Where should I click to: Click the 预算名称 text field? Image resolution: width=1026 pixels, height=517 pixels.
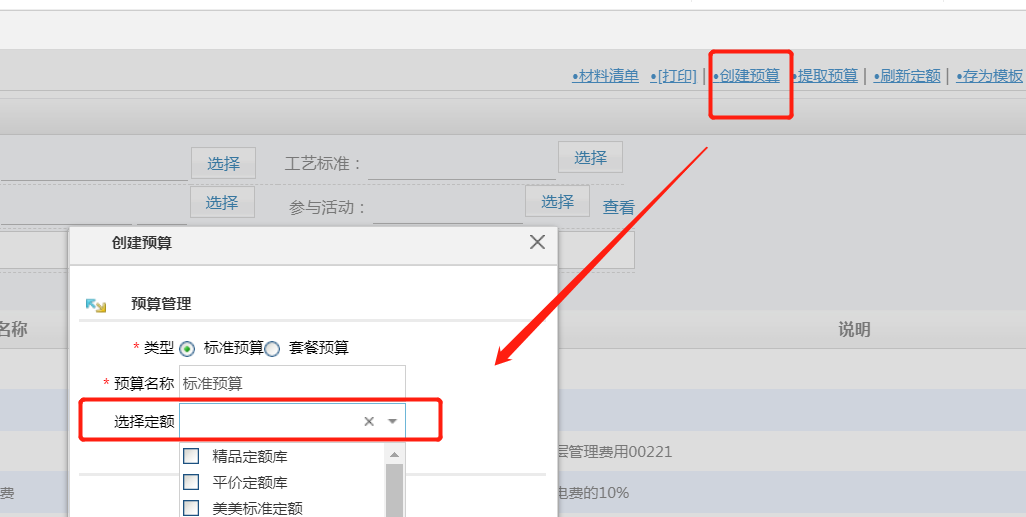[292, 383]
